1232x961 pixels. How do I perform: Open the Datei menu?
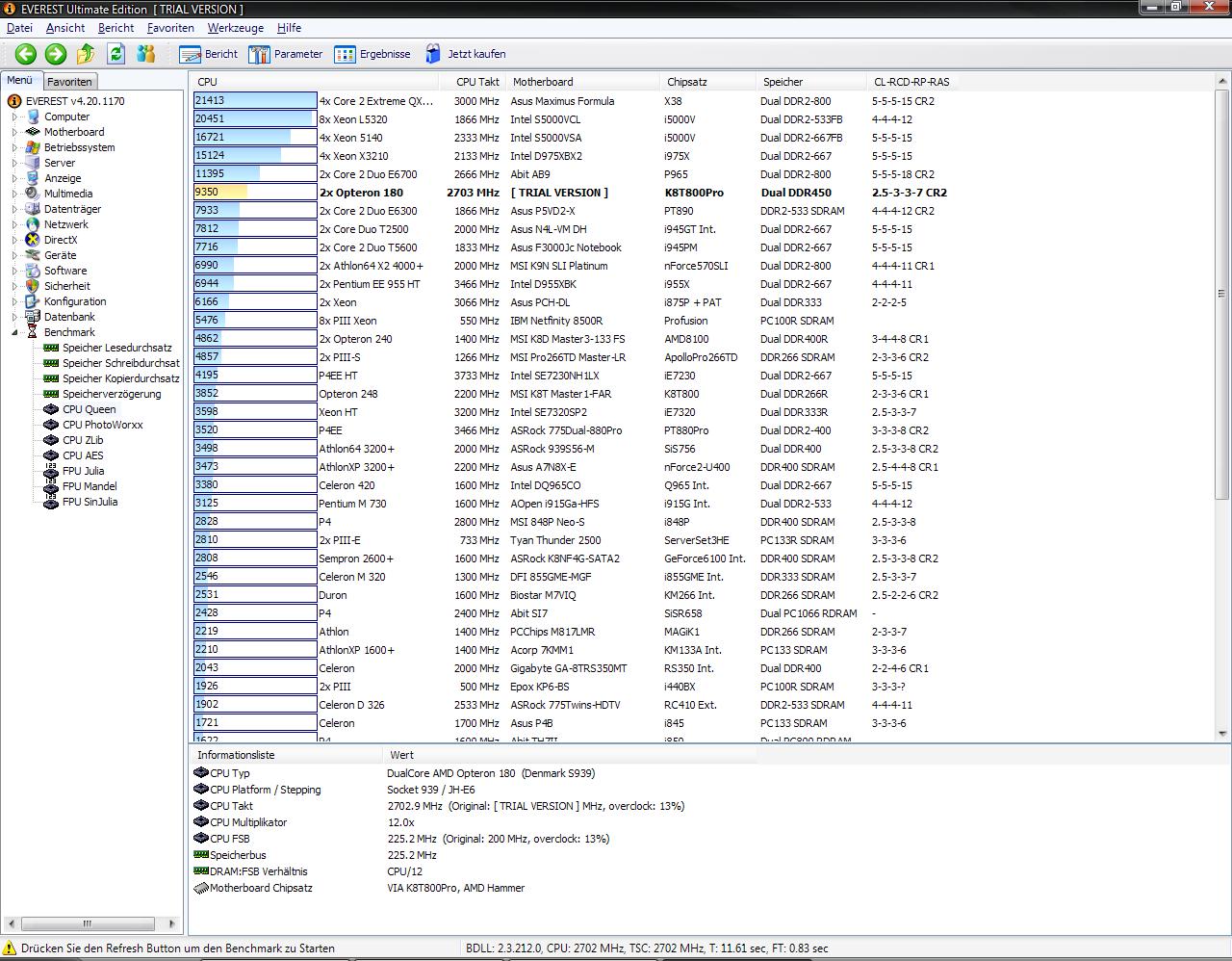pyautogui.click(x=19, y=28)
